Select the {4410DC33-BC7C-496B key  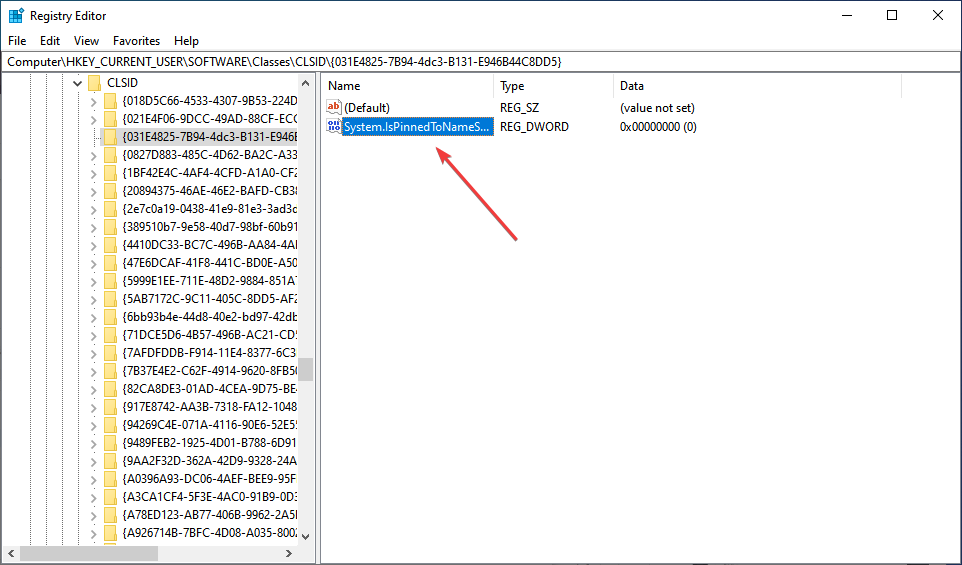click(x=210, y=245)
